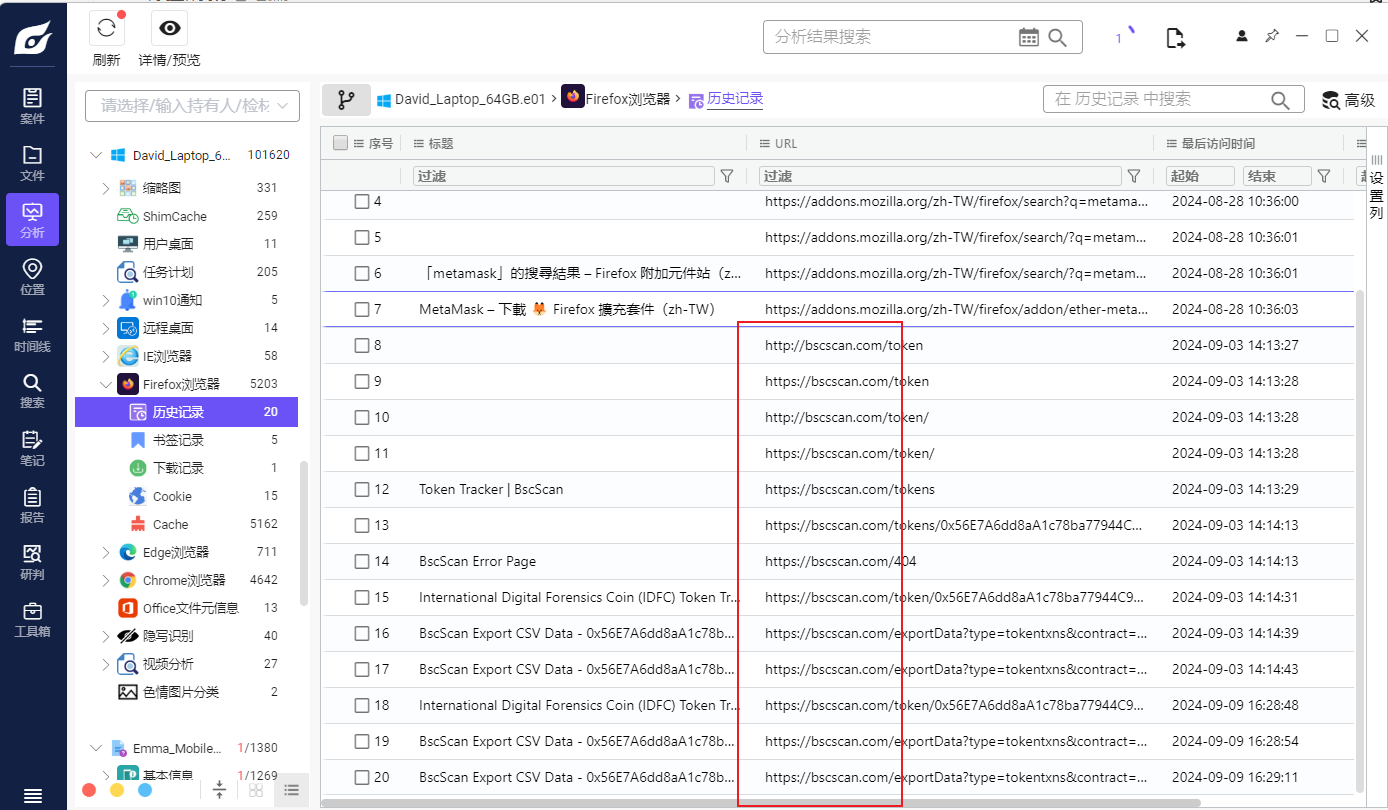
Task: Click the collapse/expand all icon at the bottom of the tree panel
Action: tap(220, 790)
